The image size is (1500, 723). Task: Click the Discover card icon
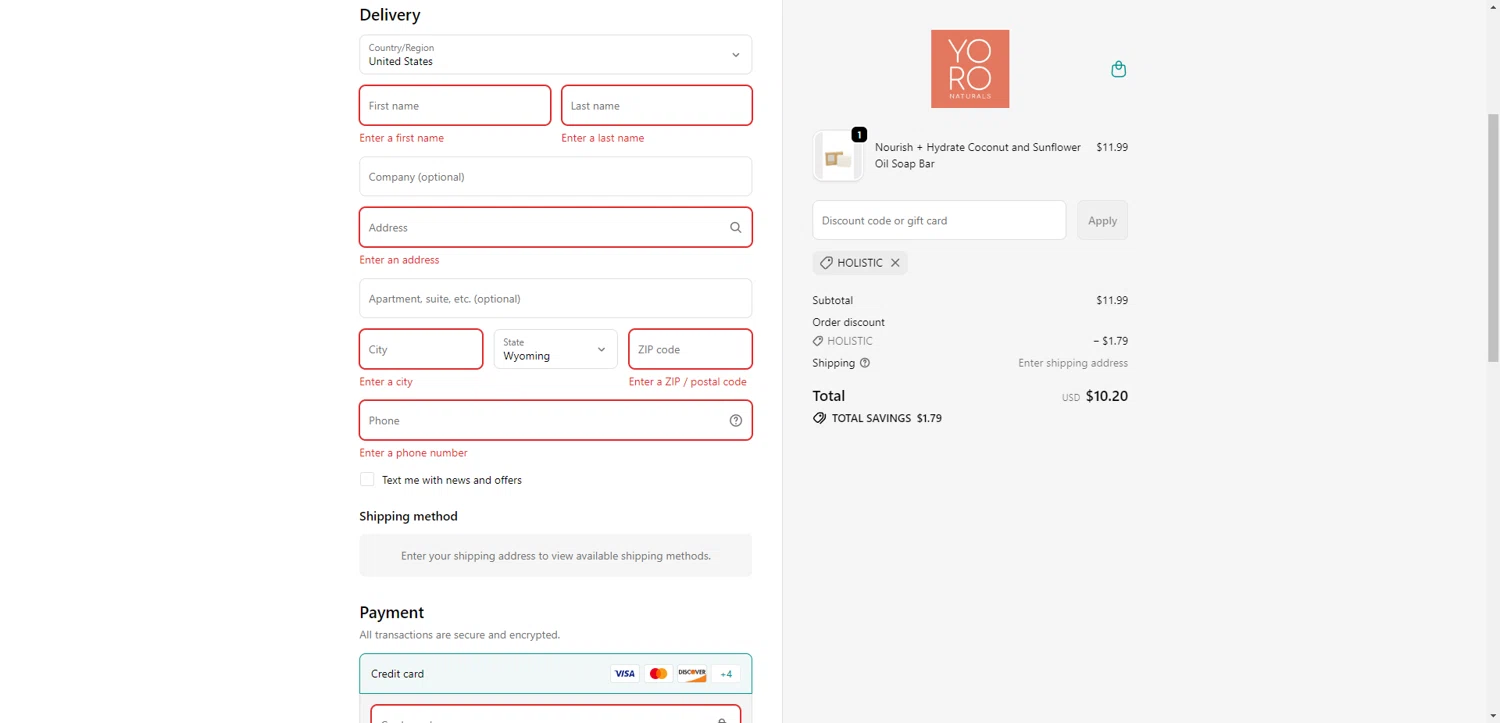692,674
